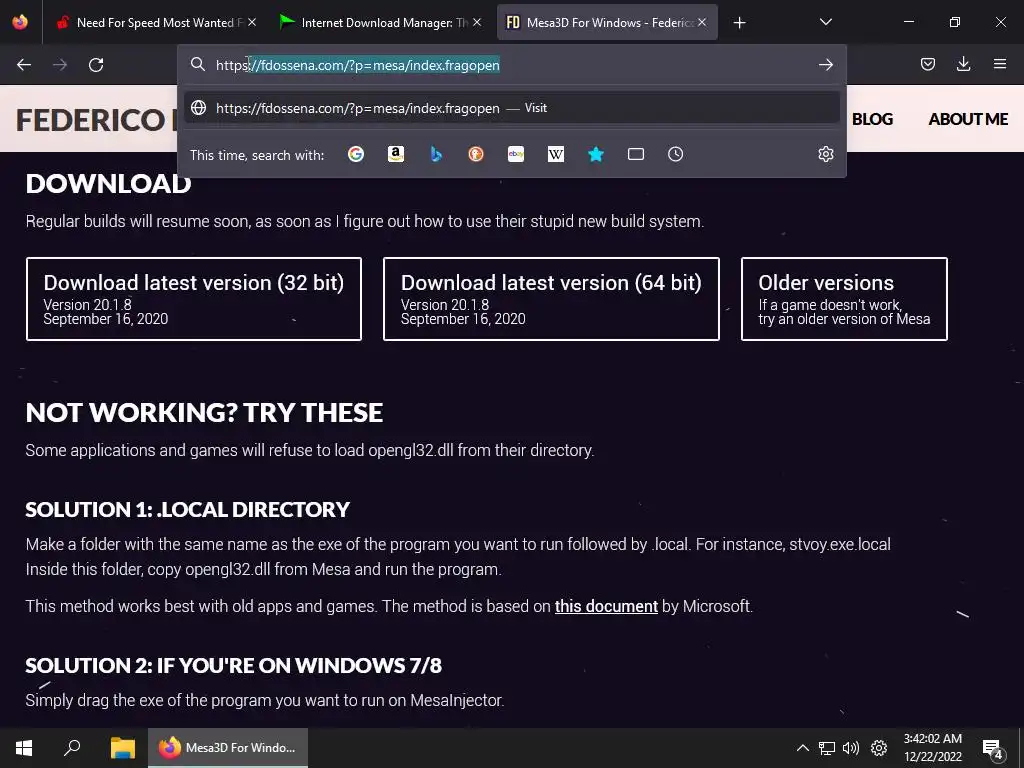Search this time with Bing
This screenshot has height=768, width=1024.
pos(436,154)
